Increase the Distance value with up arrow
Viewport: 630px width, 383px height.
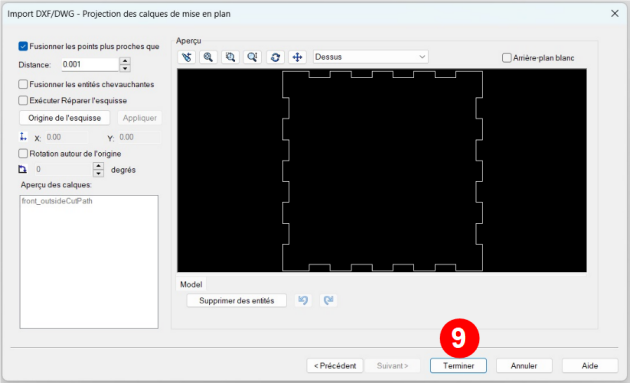tap(125, 61)
